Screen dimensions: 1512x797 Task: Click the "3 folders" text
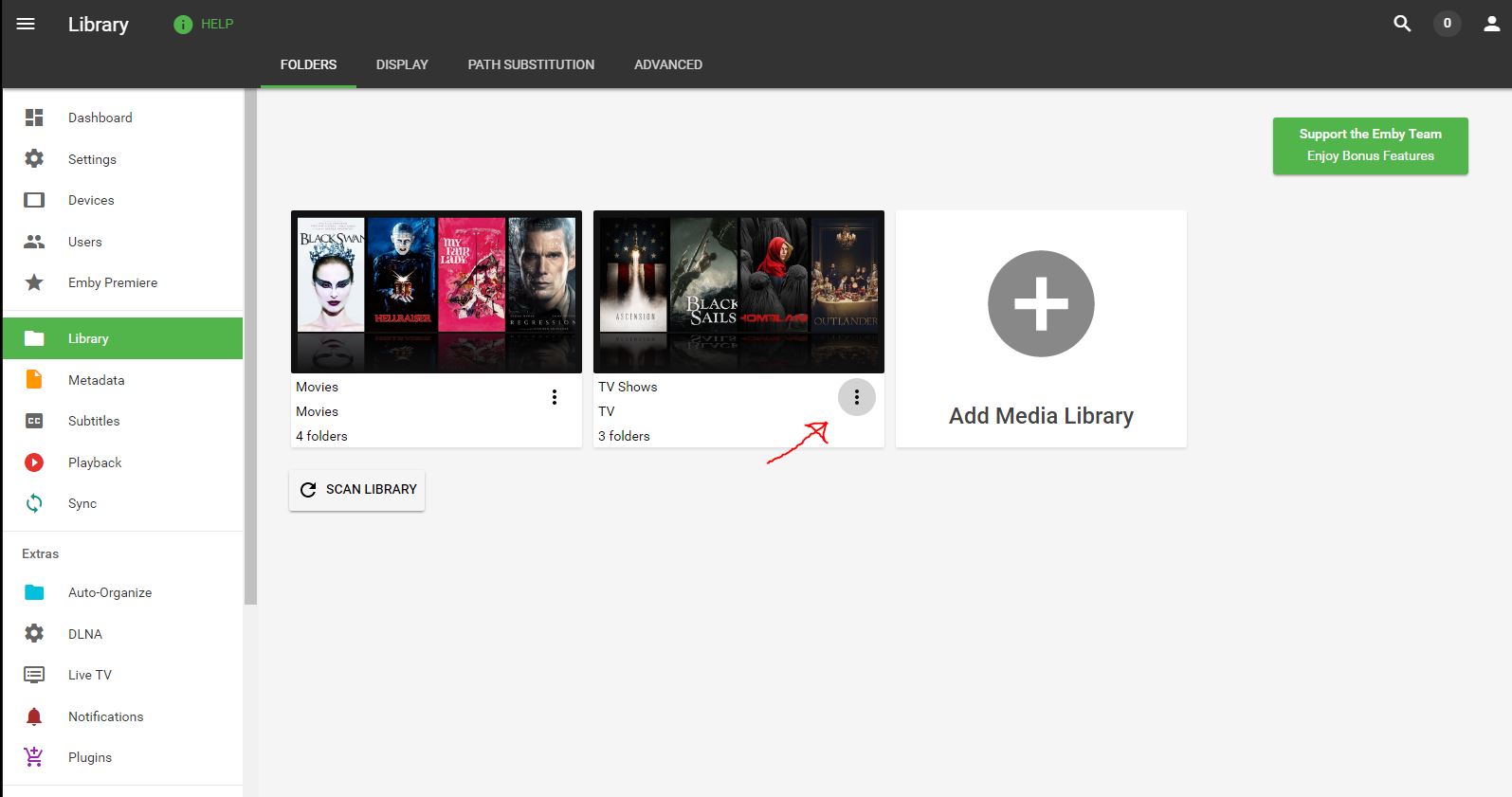coord(624,436)
